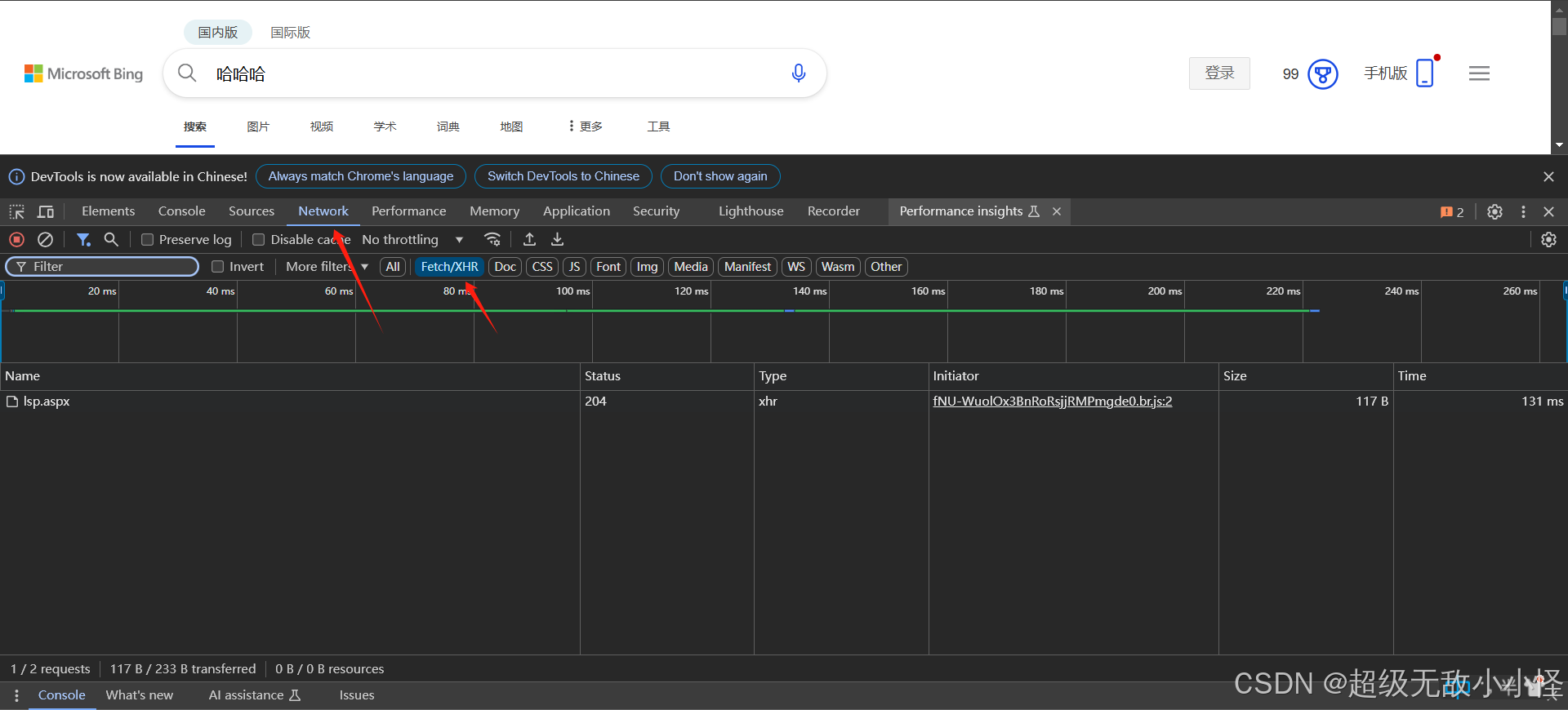The height and width of the screenshot is (710, 1568).
Task: Open the initiator script link for lsp.aspx
Action: (x=1053, y=402)
